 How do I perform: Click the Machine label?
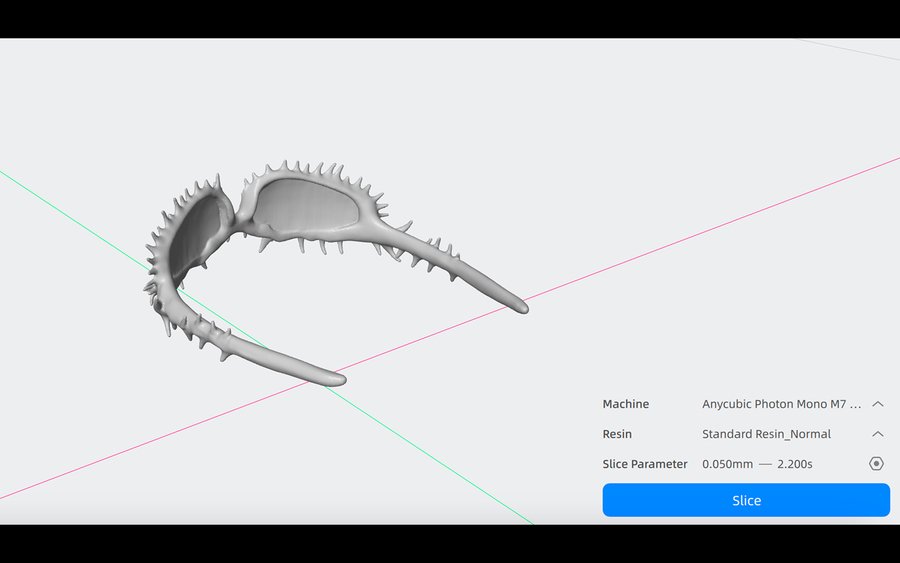point(625,404)
